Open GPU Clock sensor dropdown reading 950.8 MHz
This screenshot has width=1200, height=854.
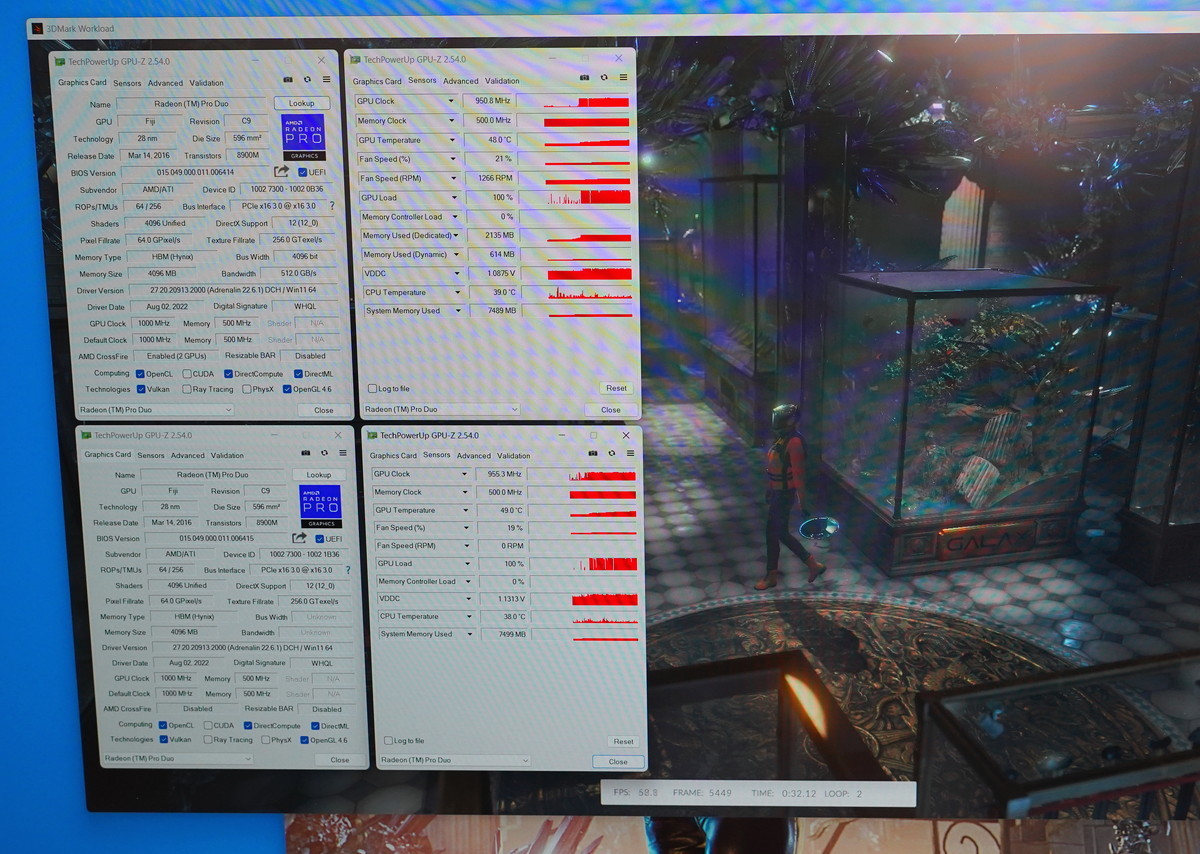coord(452,101)
